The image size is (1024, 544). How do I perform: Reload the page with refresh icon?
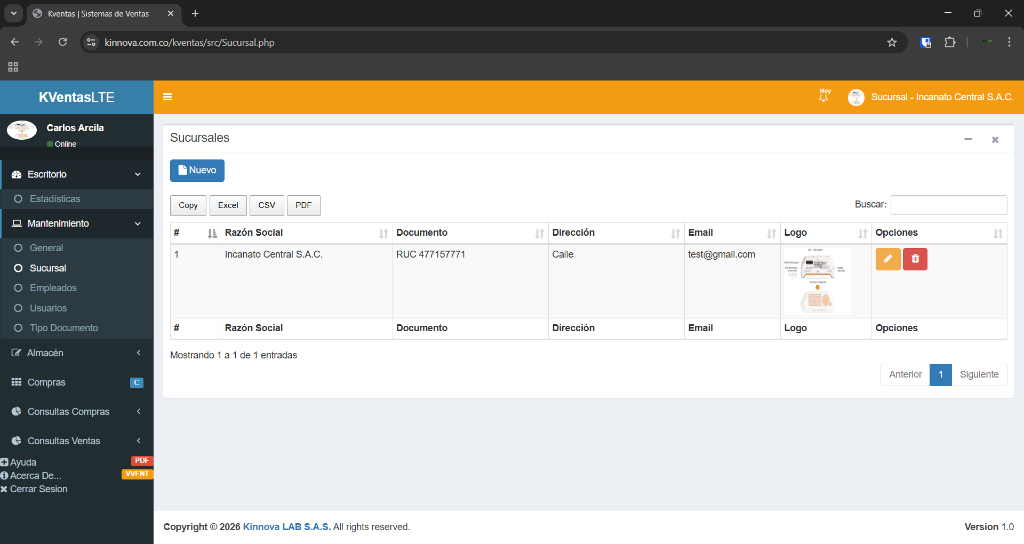[x=63, y=42]
